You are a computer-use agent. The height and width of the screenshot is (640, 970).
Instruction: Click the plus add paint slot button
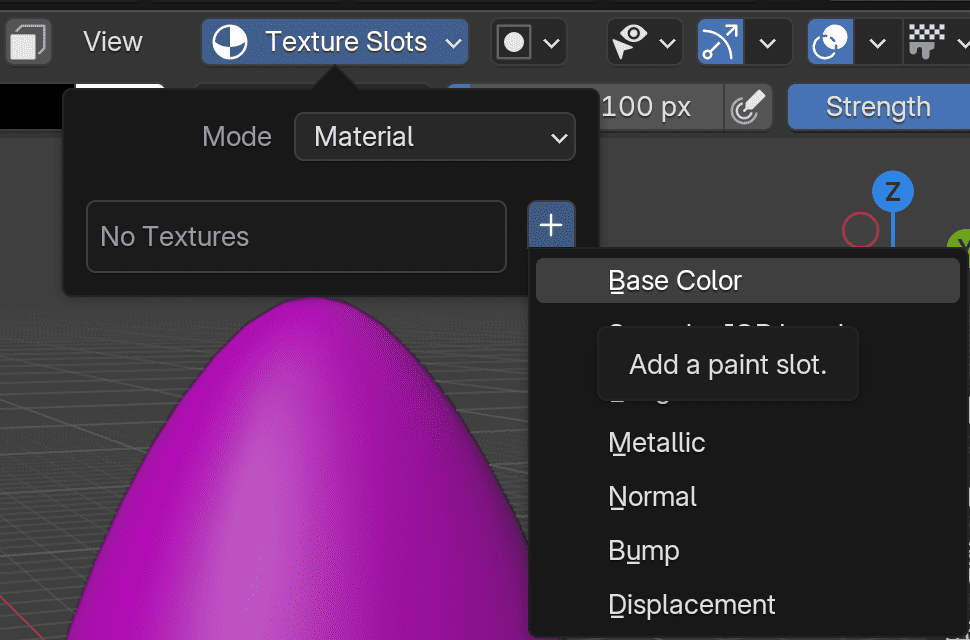(551, 225)
